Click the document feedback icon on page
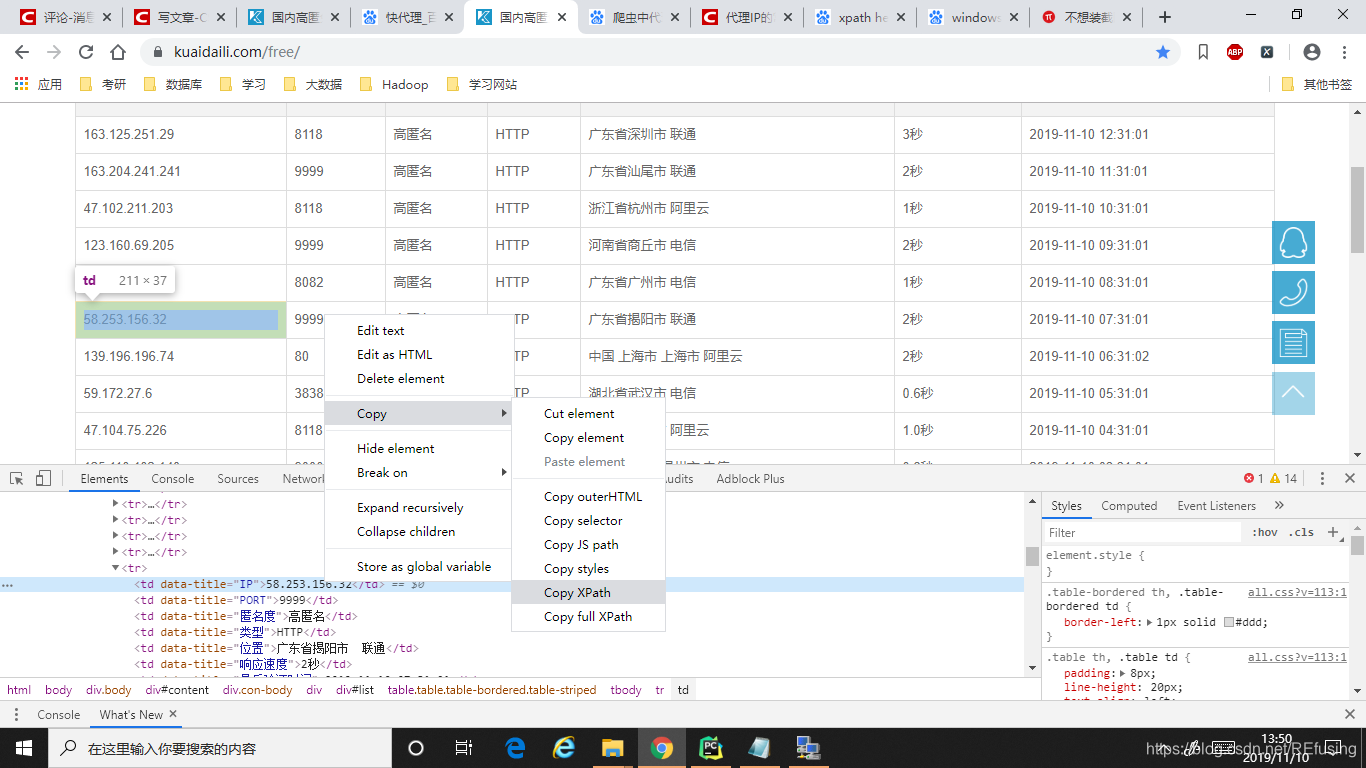 click(1293, 342)
